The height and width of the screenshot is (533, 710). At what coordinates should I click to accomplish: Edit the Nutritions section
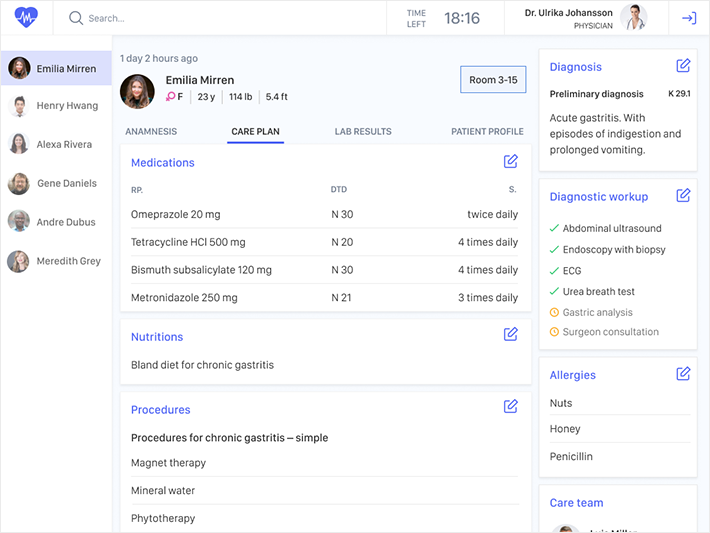510,334
